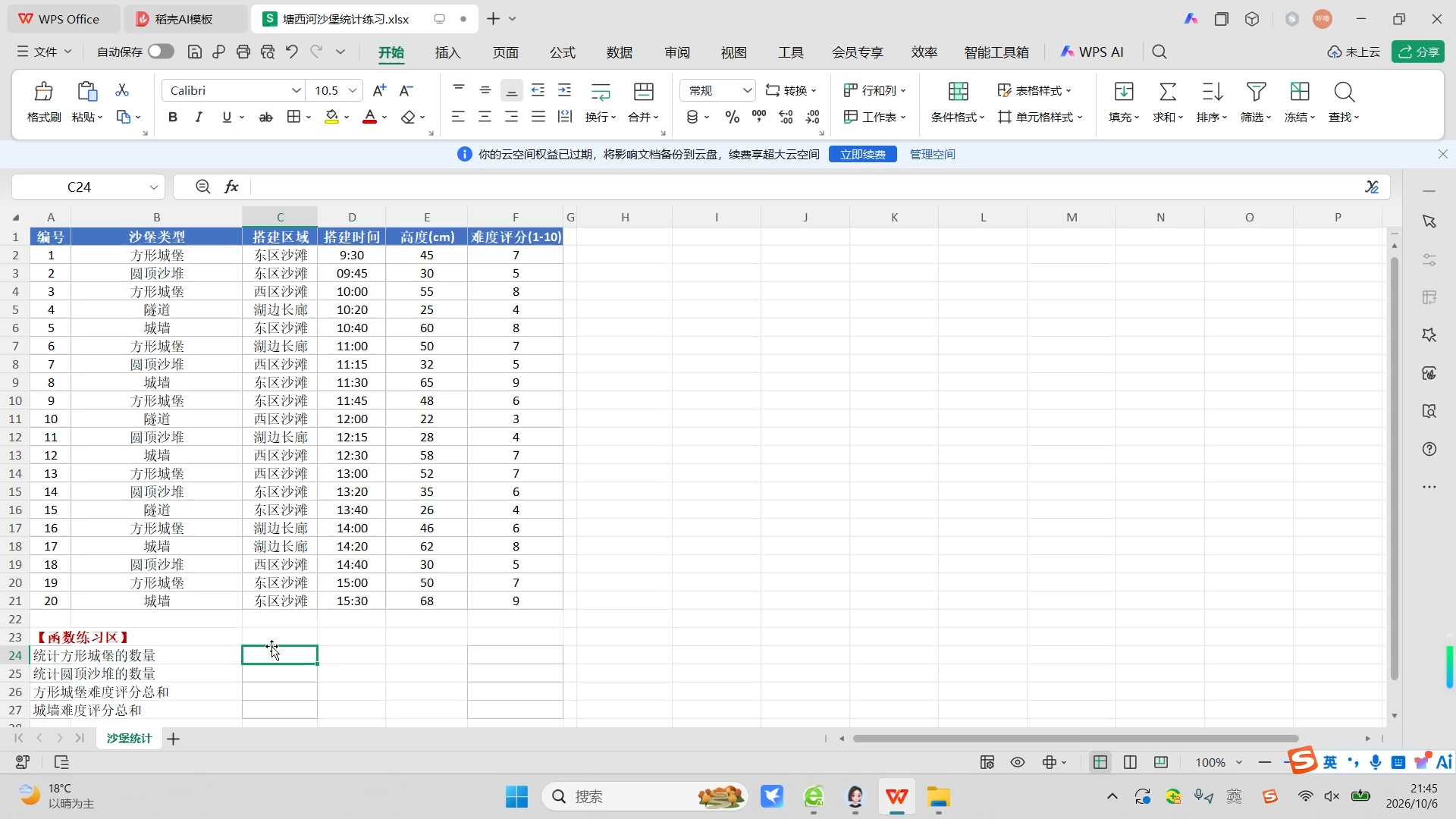The image size is (1456, 819).
Task: Click the 立即续费 renew button
Action: coord(862,154)
